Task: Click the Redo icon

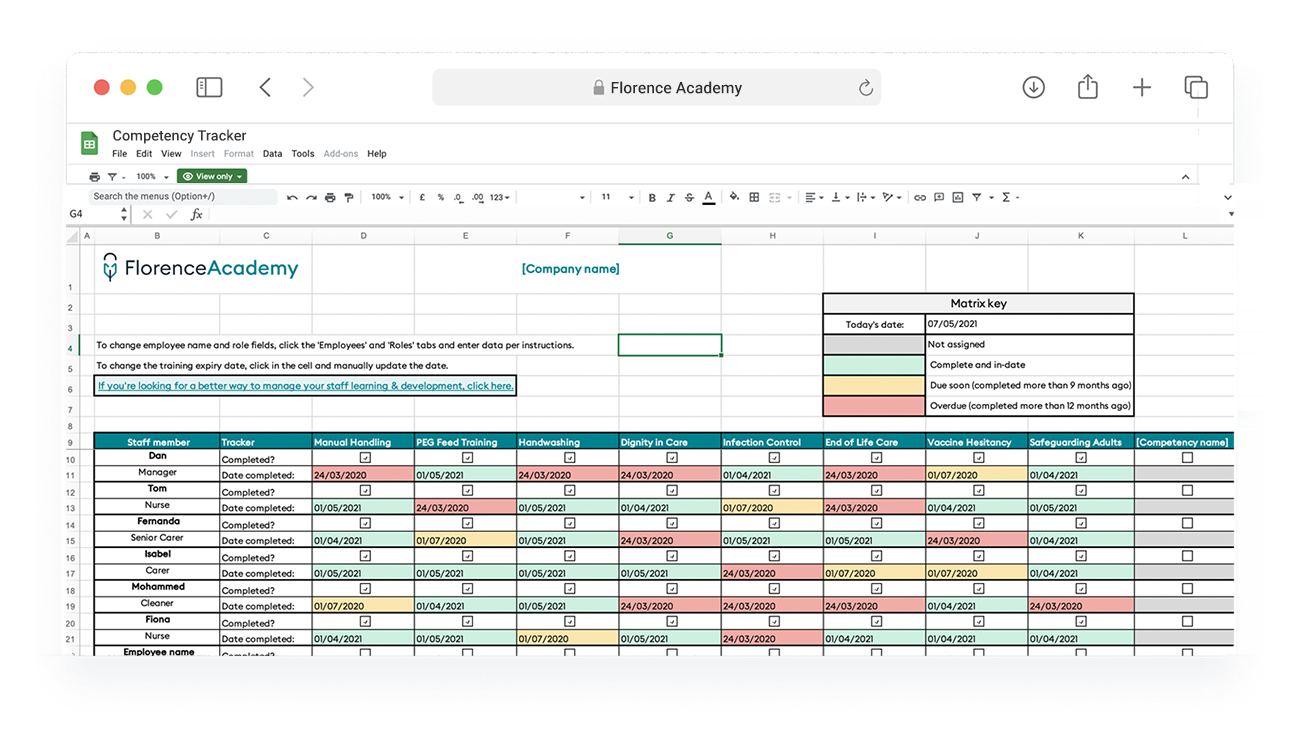Action: (311, 197)
